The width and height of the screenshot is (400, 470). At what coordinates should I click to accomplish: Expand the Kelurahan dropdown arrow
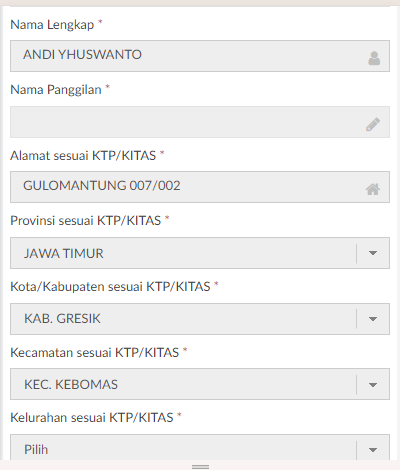tap(373, 450)
